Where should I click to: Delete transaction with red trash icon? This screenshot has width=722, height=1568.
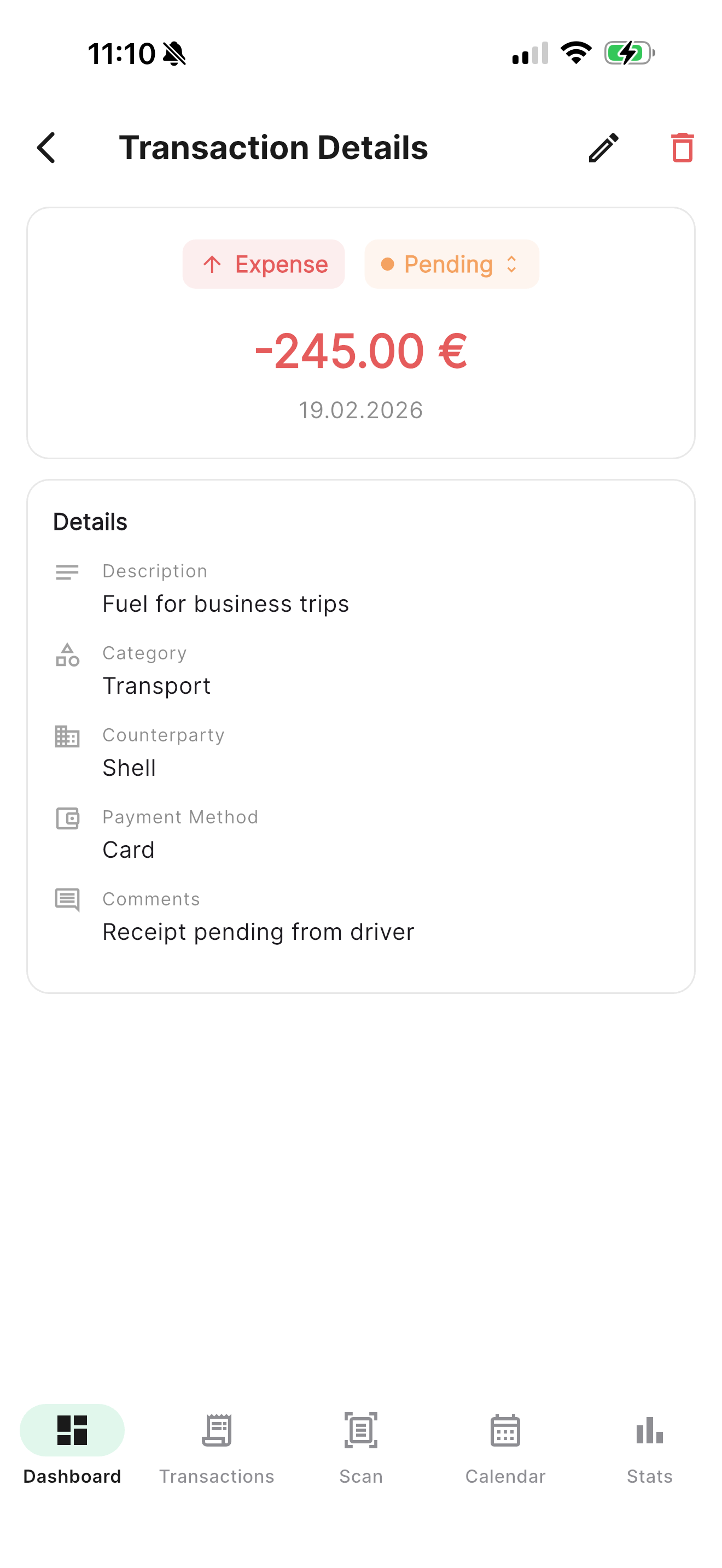tap(683, 148)
